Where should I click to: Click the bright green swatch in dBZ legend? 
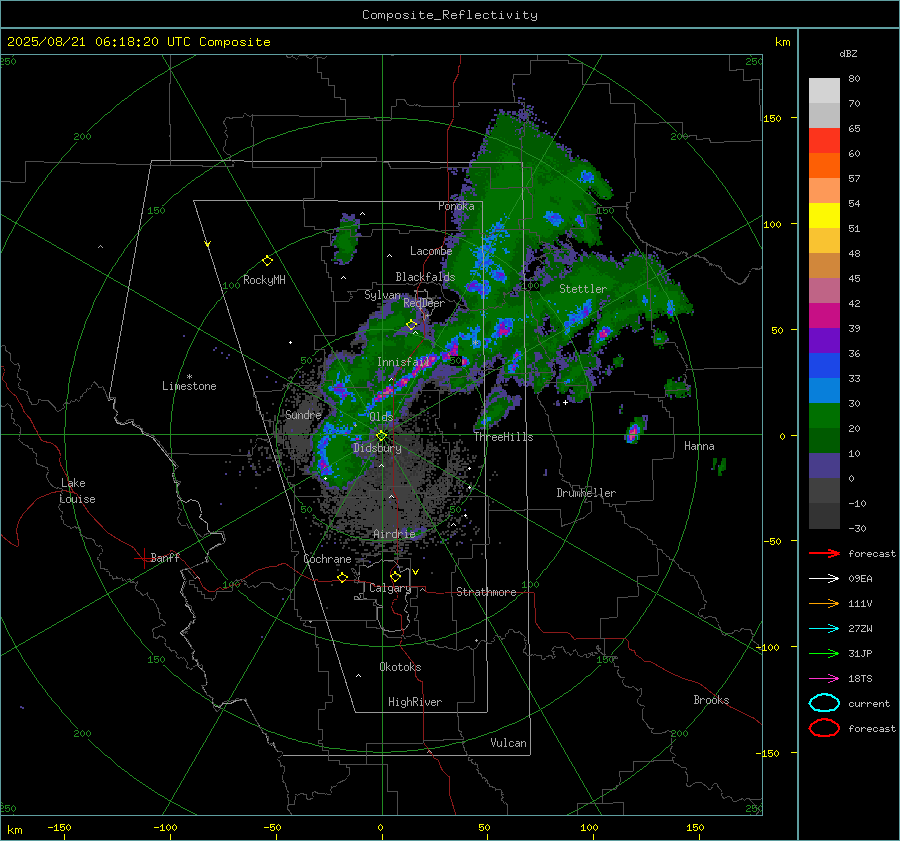824,416
